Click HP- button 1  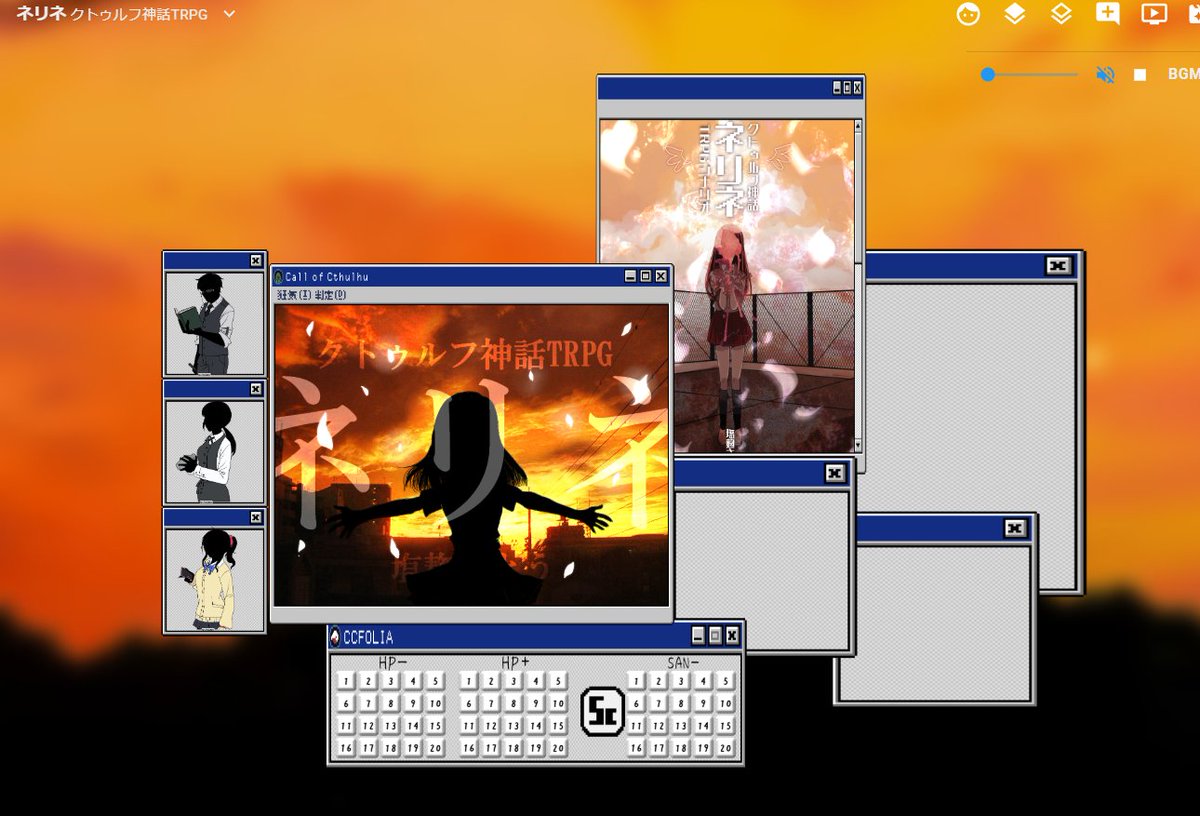pyautogui.click(x=346, y=681)
